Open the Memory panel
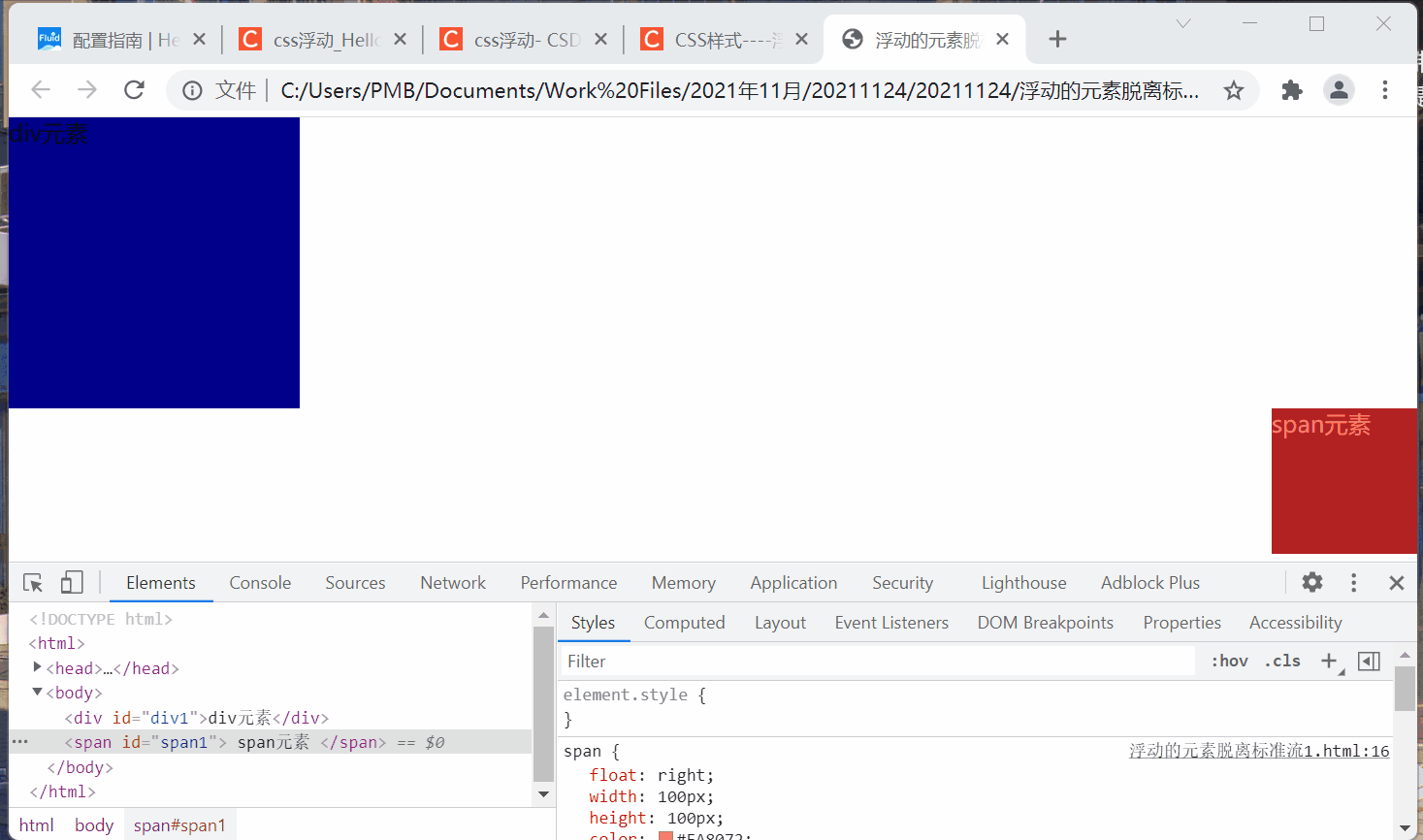Viewport: 1423px width, 840px height. click(684, 583)
